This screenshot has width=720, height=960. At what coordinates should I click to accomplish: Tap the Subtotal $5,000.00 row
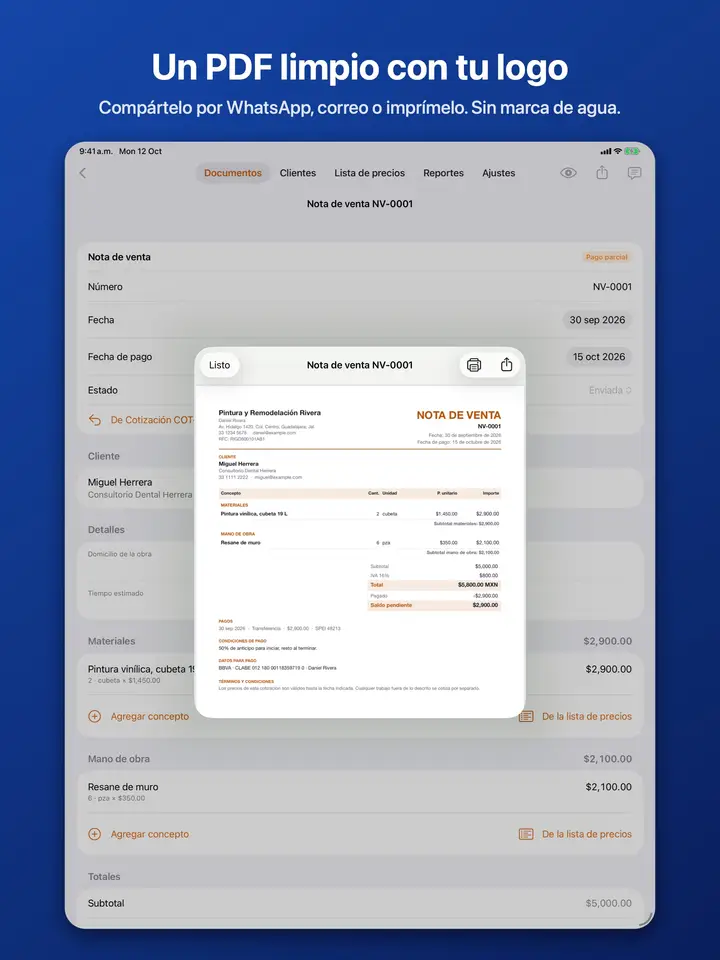[x=359, y=903]
